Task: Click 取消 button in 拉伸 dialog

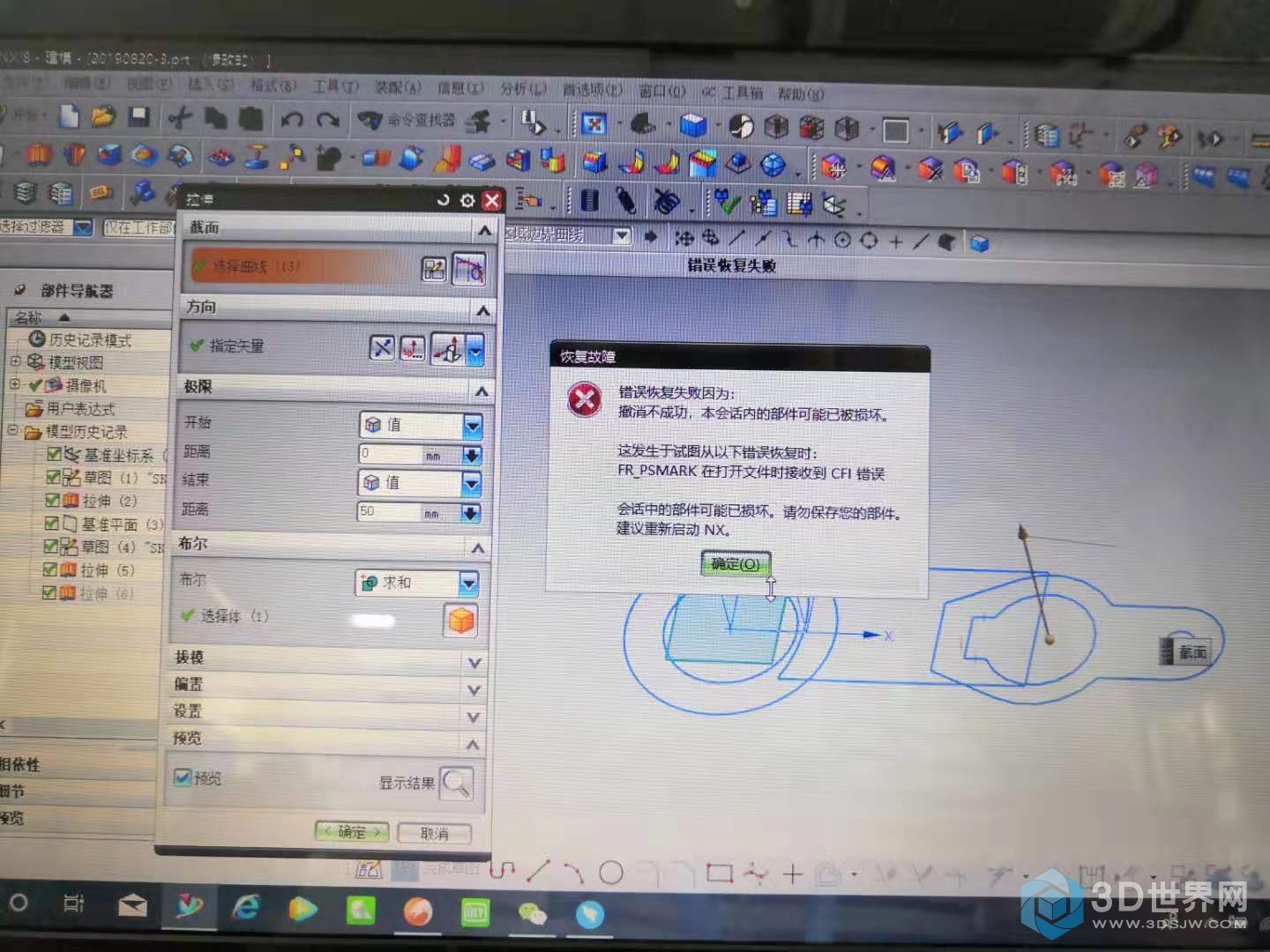Action: (x=434, y=833)
